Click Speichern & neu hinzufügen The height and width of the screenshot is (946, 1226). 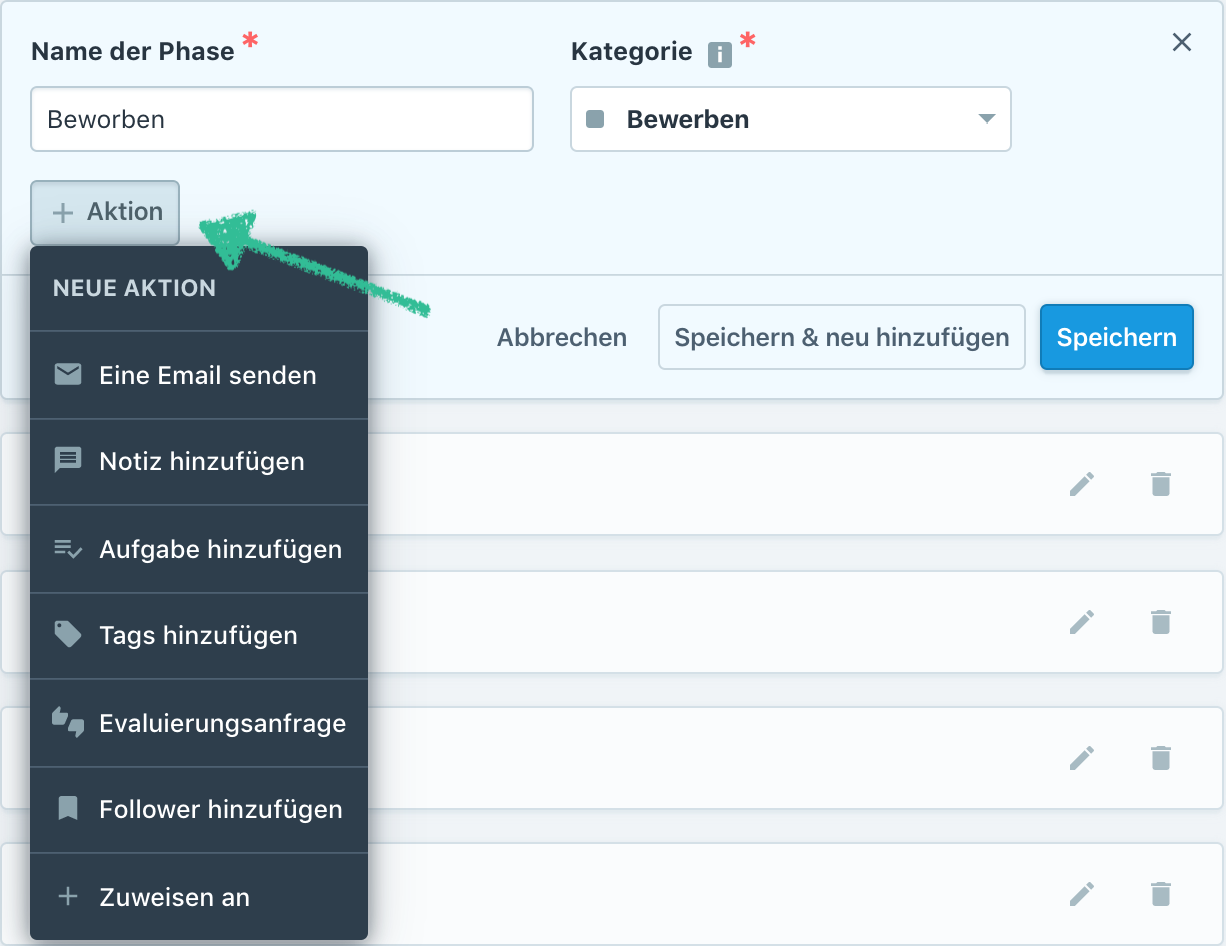click(841, 337)
